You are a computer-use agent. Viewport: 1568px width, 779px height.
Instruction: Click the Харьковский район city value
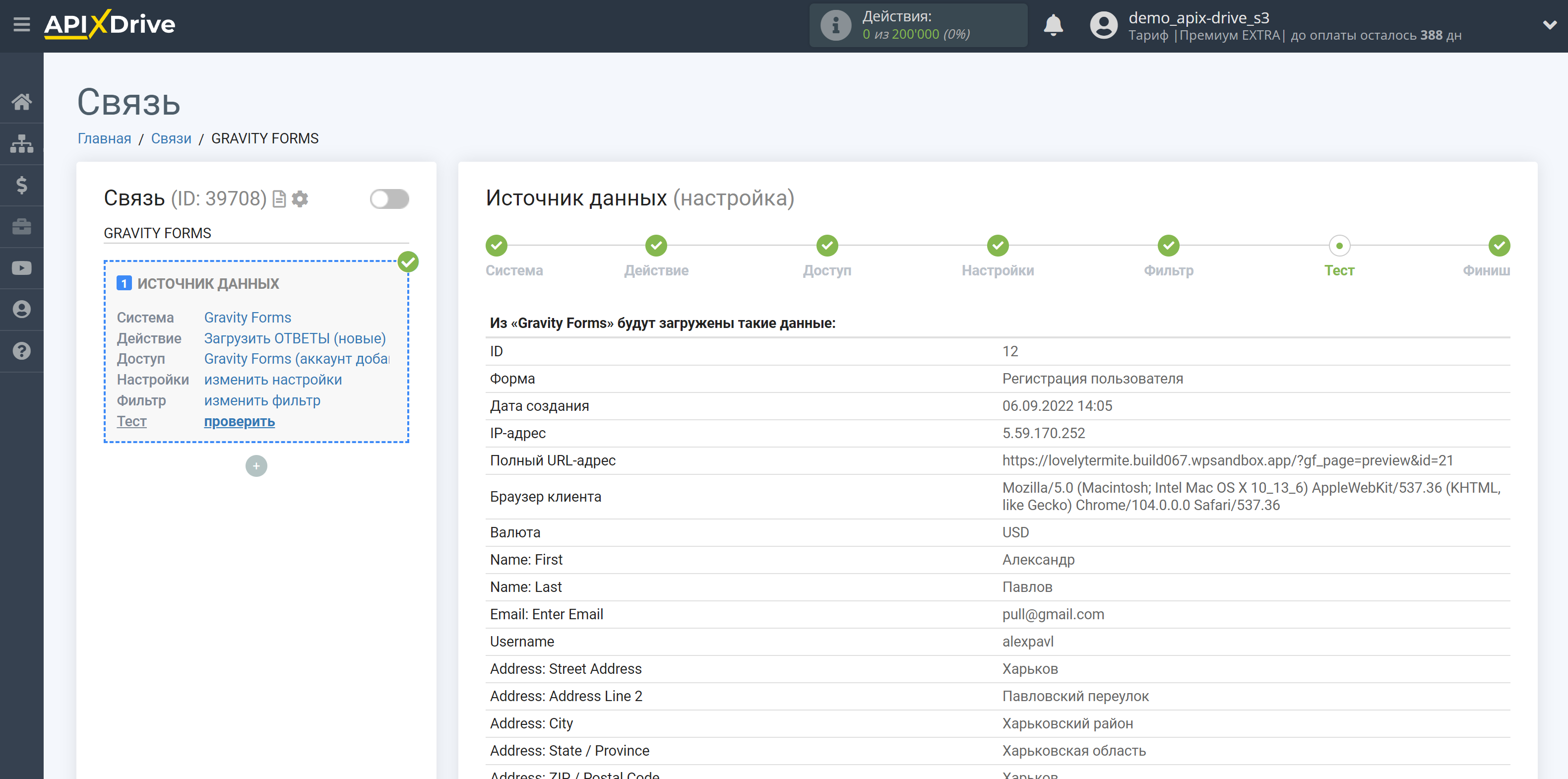[x=1067, y=723]
